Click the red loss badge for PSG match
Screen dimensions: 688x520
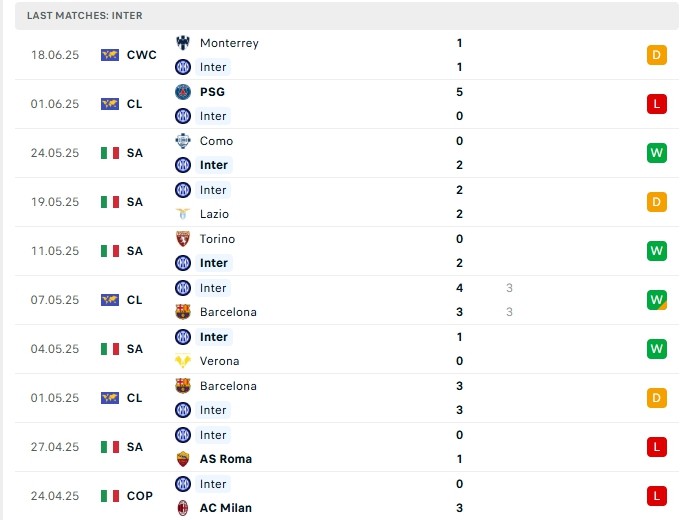(x=656, y=104)
